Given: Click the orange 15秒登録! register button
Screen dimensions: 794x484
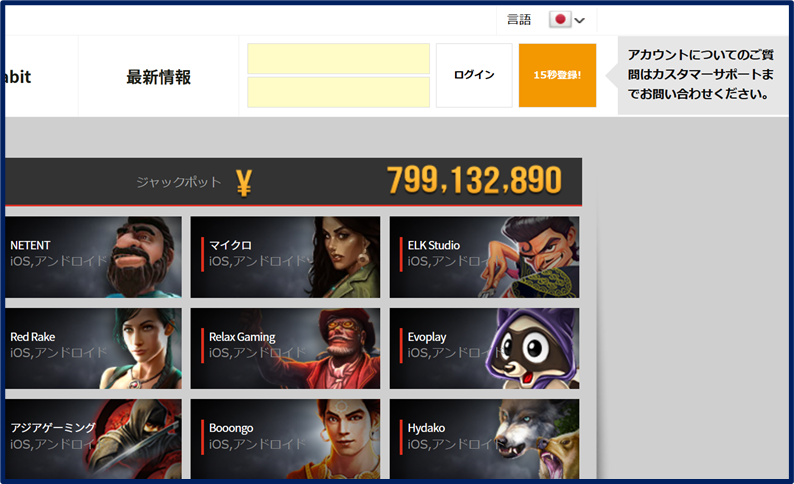Looking at the screenshot, I should pos(557,75).
